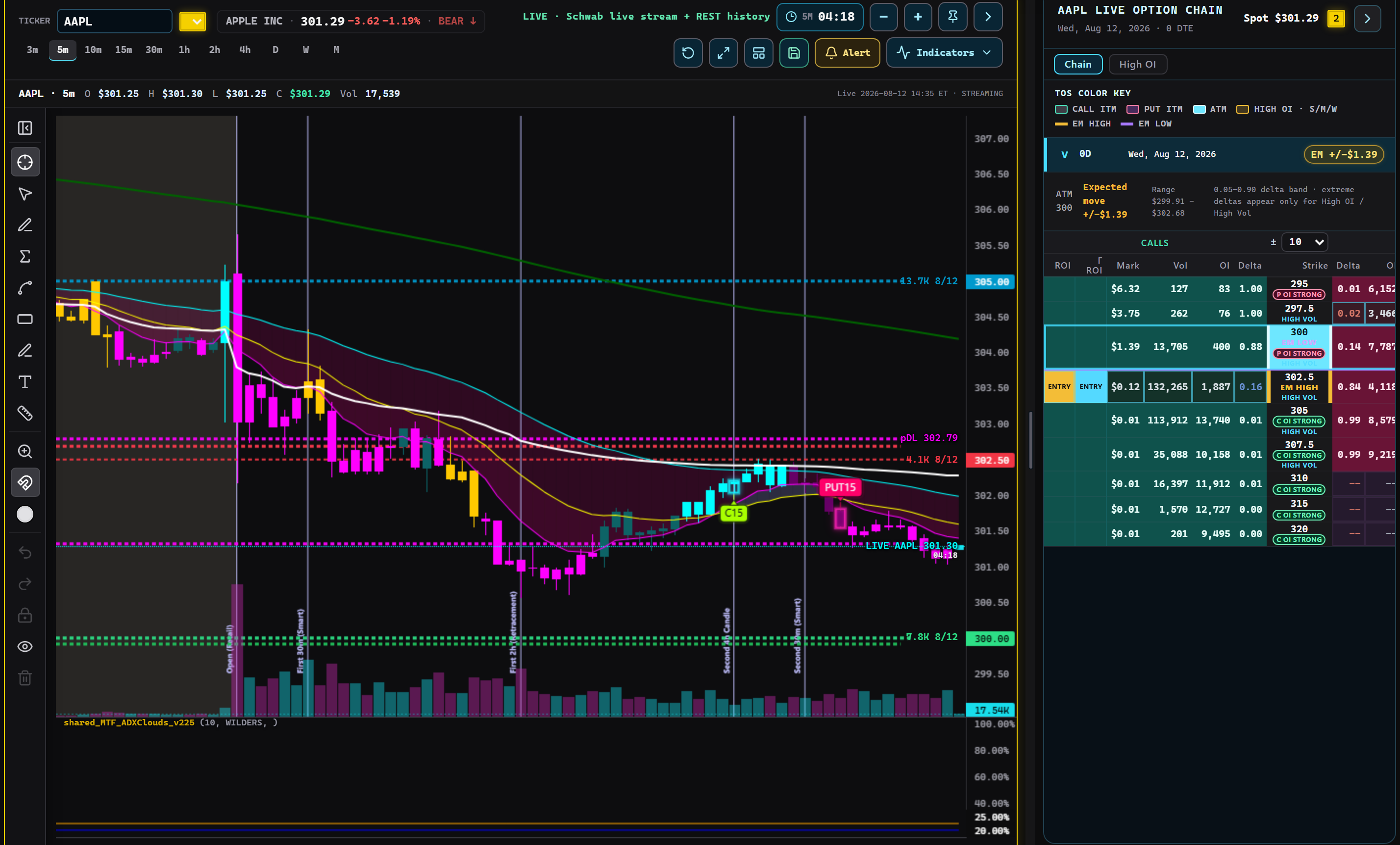Screen dimensions: 1400x845
Task: Click the cyan ENTRY cell
Action: (1091, 387)
